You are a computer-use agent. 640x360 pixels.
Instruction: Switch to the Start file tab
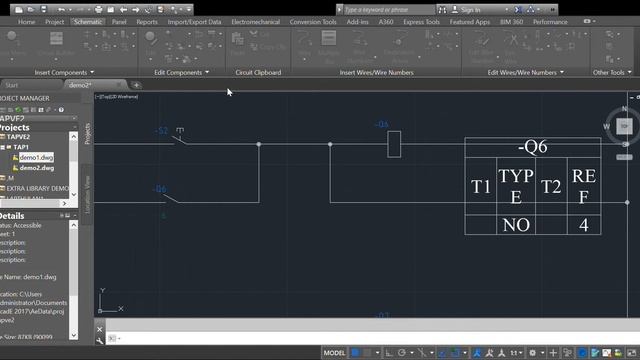point(11,85)
